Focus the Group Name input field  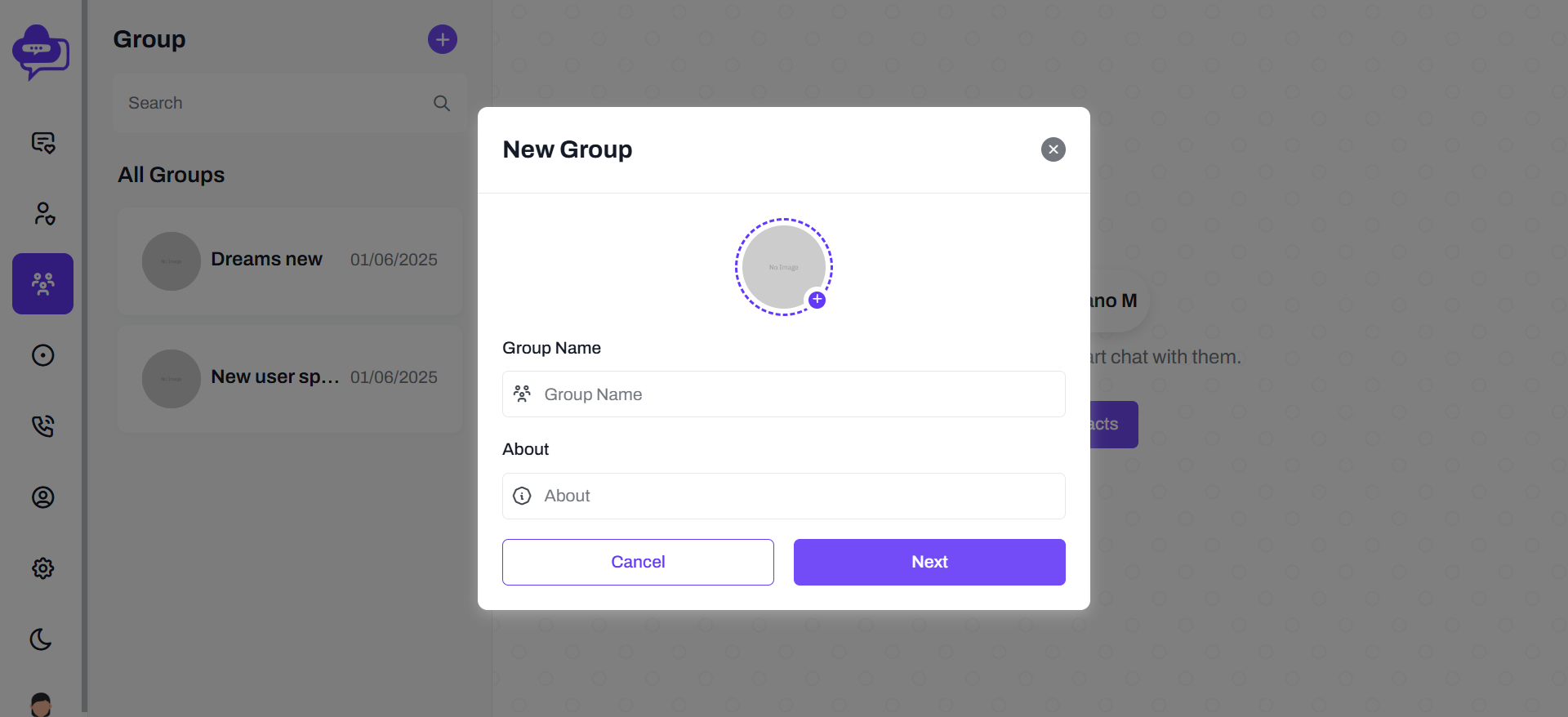784,394
